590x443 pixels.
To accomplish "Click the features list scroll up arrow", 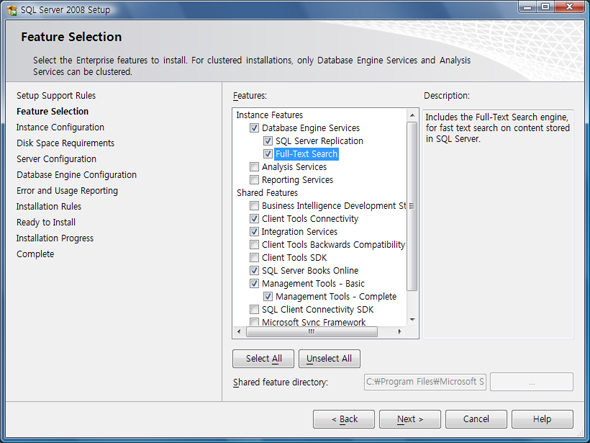I will pos(412,115).
